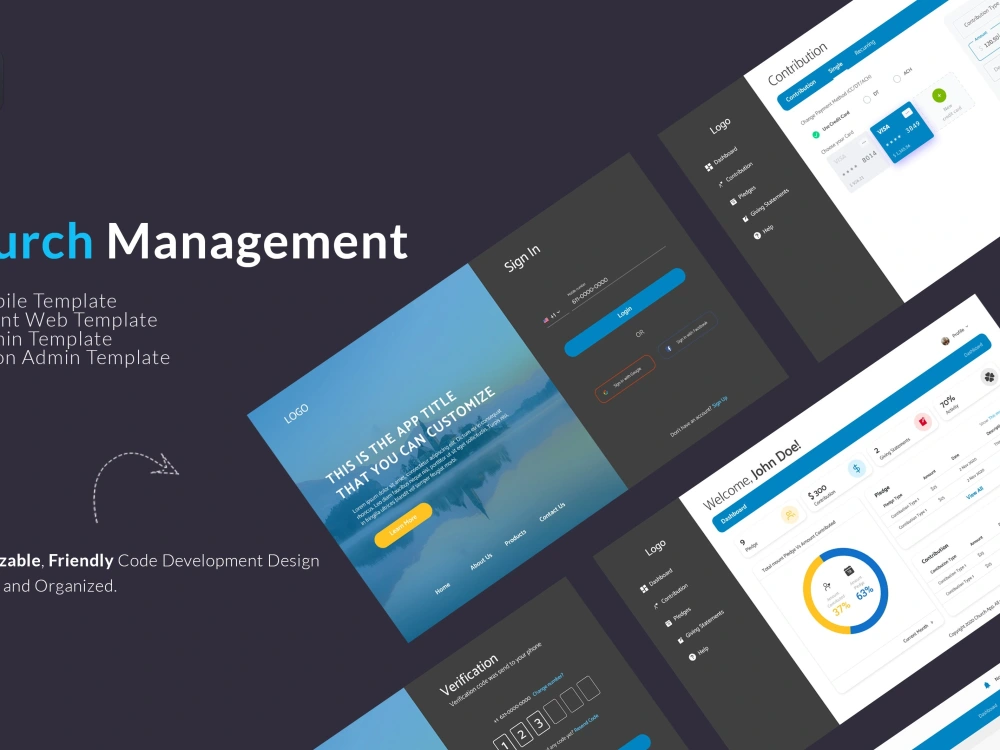Click the yellow Learn More button
Viewport: 1000px width, 750px height.
click(403, 526)
